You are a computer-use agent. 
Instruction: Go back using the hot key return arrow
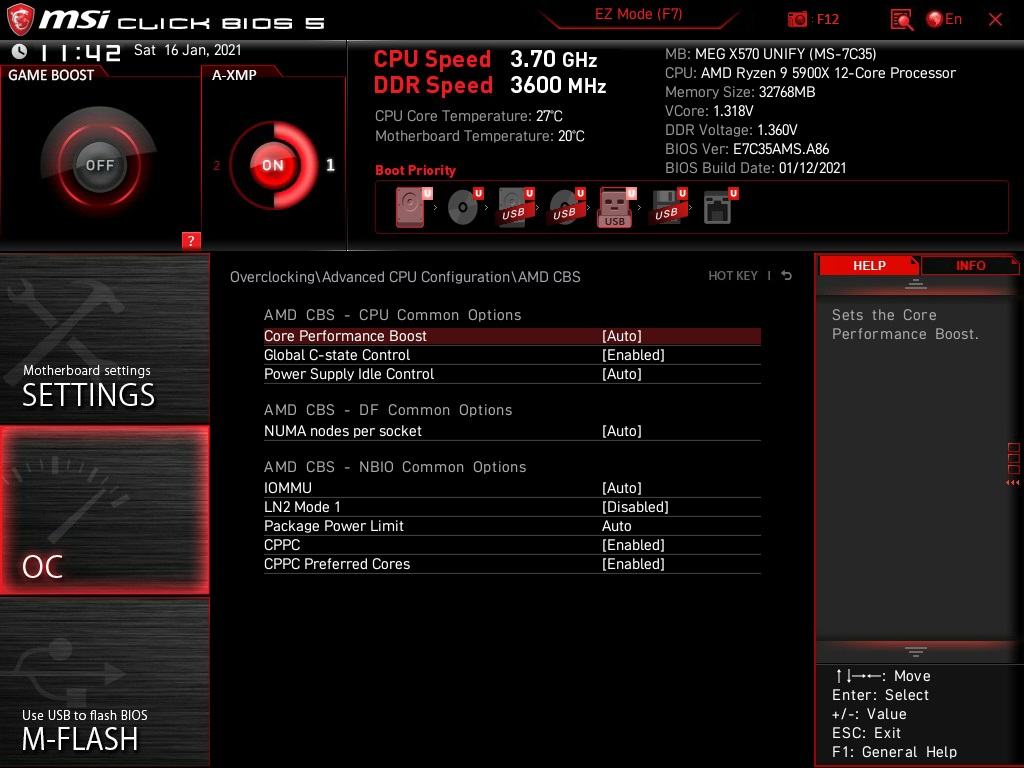point(786,276)
